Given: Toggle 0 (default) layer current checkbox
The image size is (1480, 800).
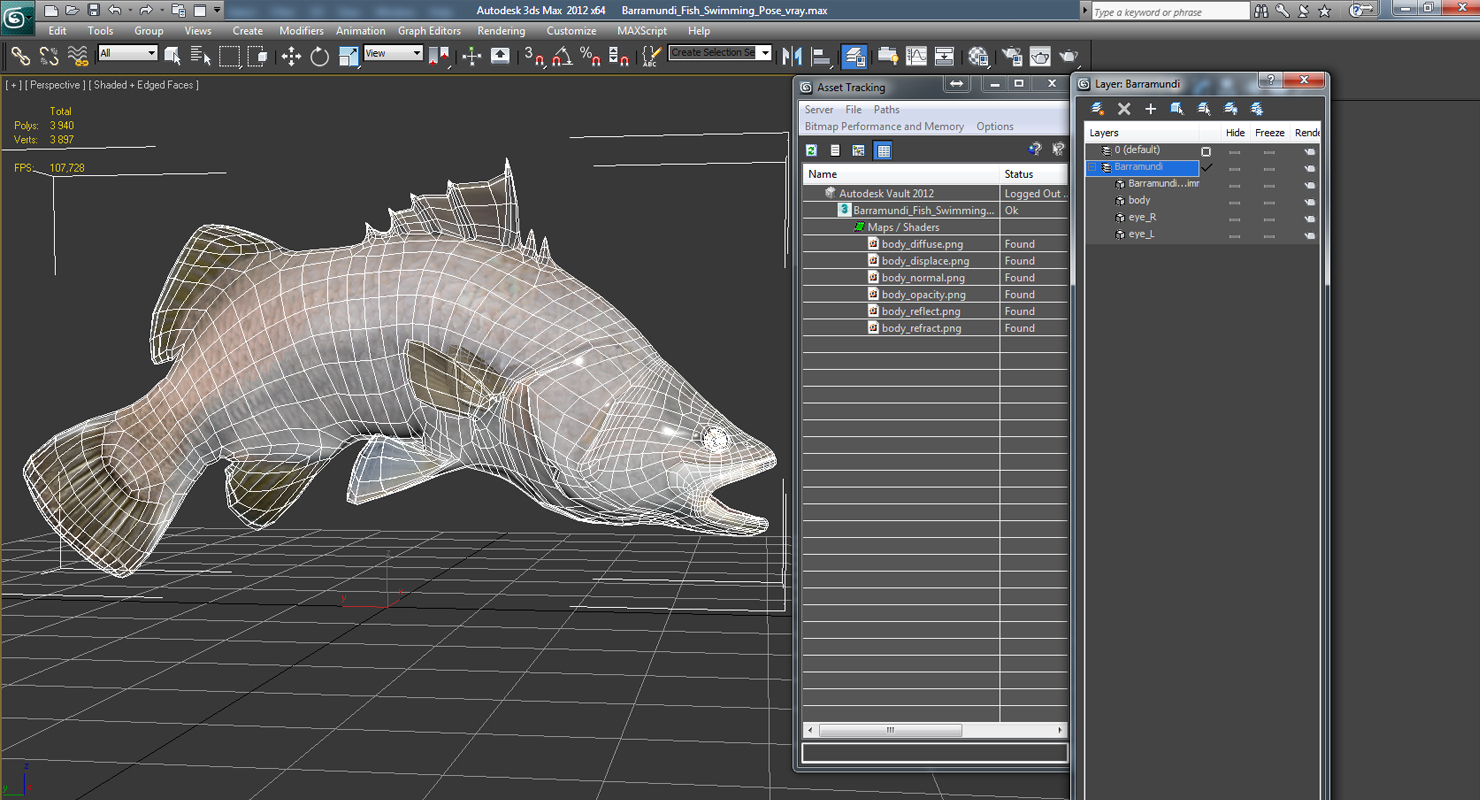Looking at the screenshot, I should (1206, 152).
